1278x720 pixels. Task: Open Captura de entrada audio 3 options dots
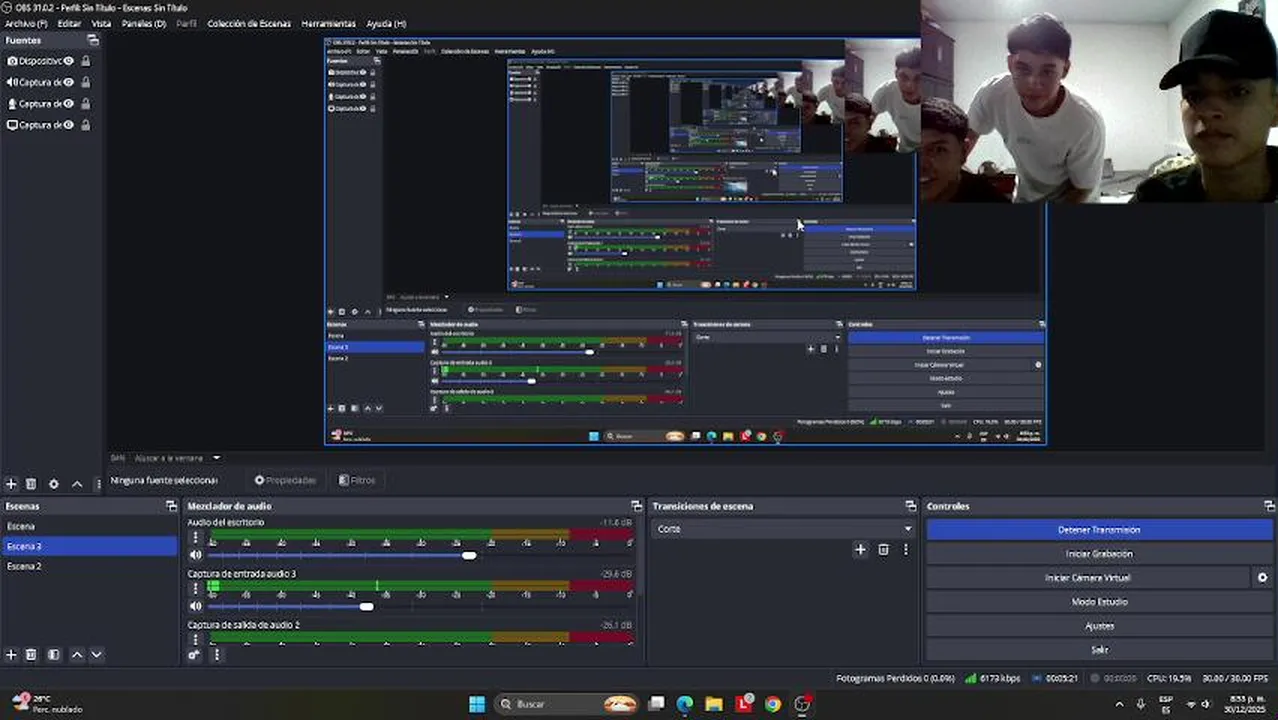[x=196, y=589]
